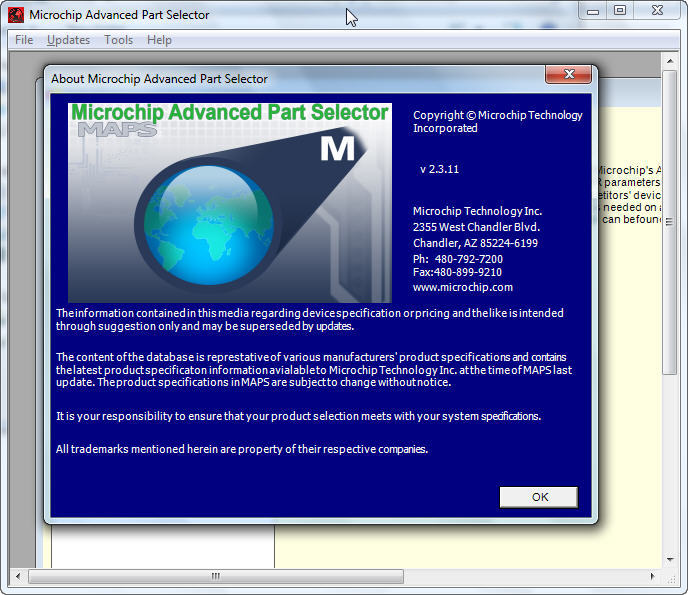This screenshot has width=688, height=595.
Task: Click the vertical scrollbar thumb
Action: coord(670,222)
